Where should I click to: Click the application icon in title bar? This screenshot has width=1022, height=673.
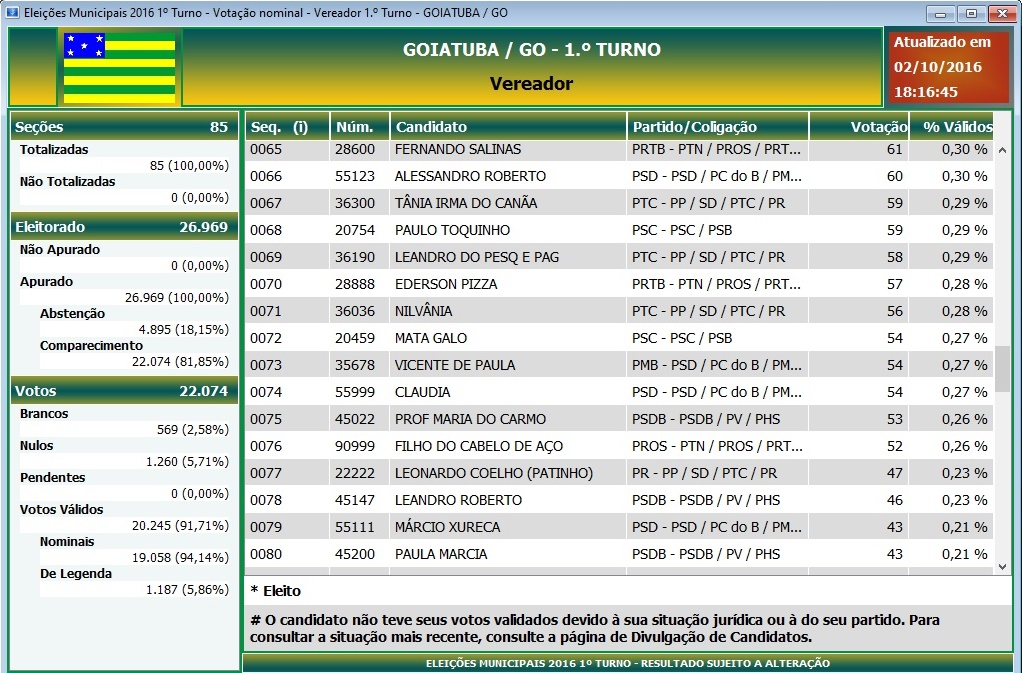click(x=11, y=12)
